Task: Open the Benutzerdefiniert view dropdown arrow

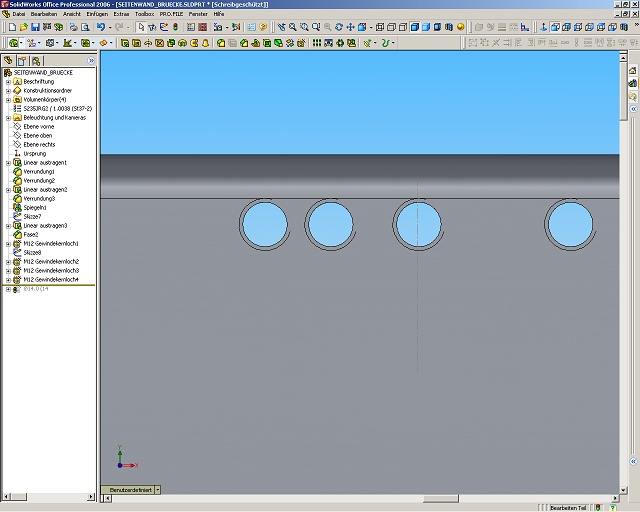Action: click(x=158, y=490)
